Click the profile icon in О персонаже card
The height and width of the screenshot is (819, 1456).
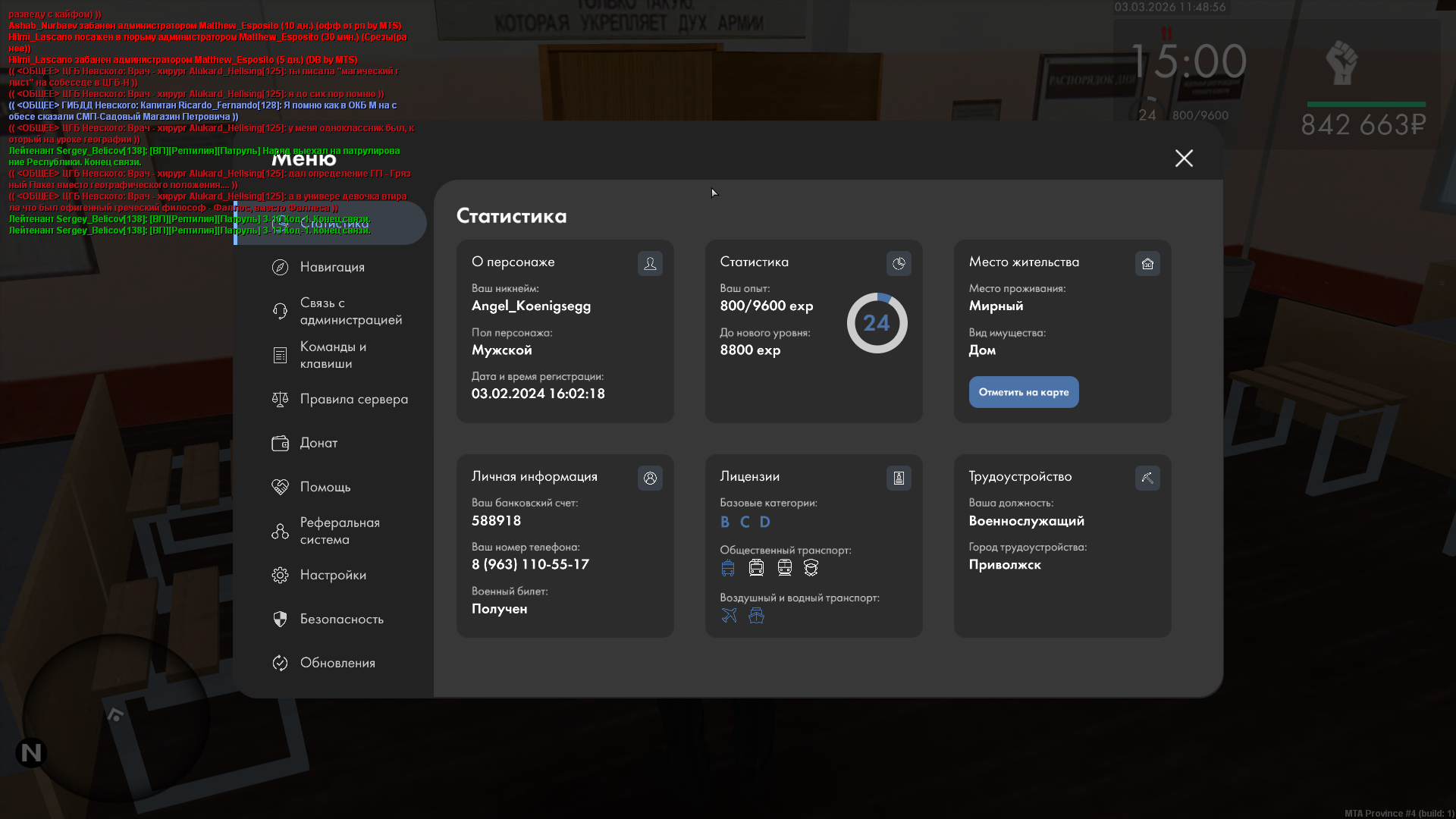[650, 264]
